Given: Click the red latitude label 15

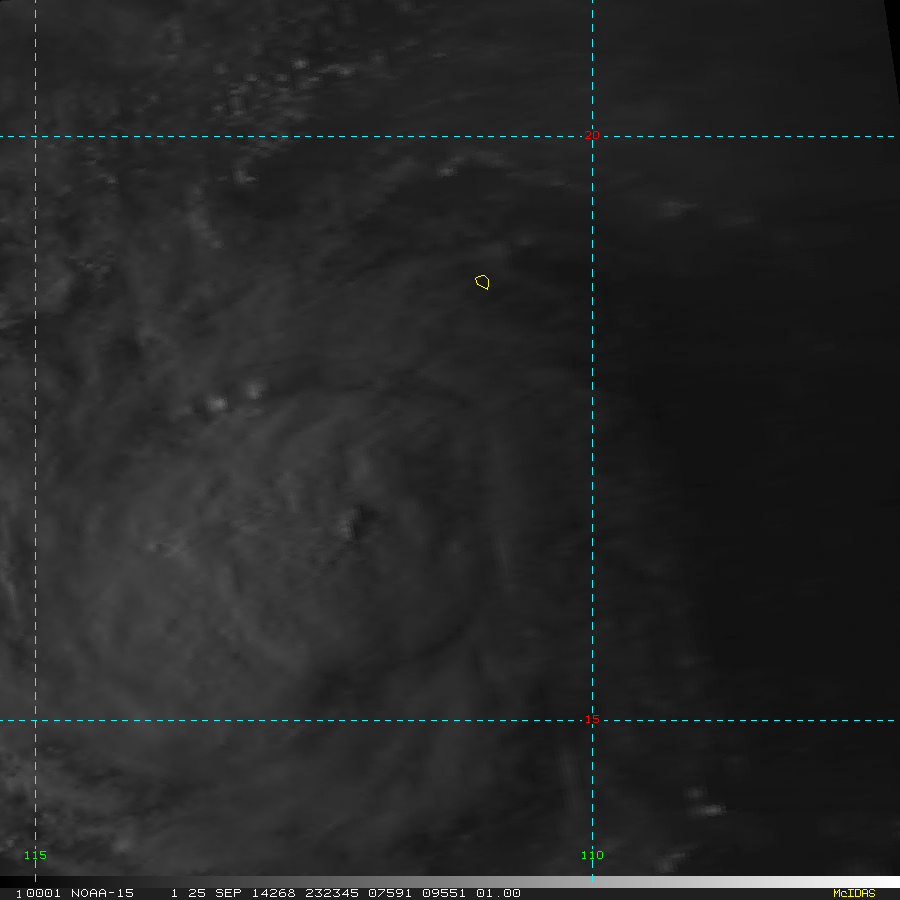Looking at the screenshot, I should 592,720.
